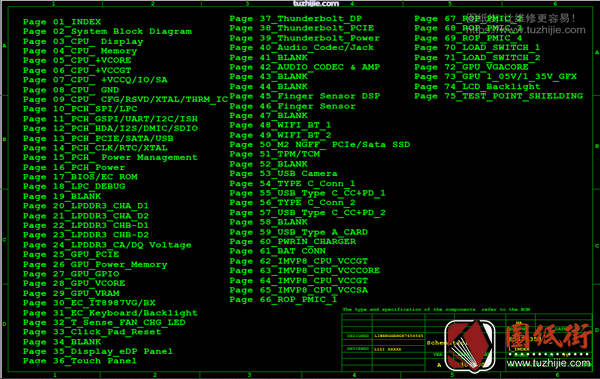600x379 pixels.
Task: Select 'Page 13_PCH_PCIE/SATA/USB' entry
Action: coord(98,139)
